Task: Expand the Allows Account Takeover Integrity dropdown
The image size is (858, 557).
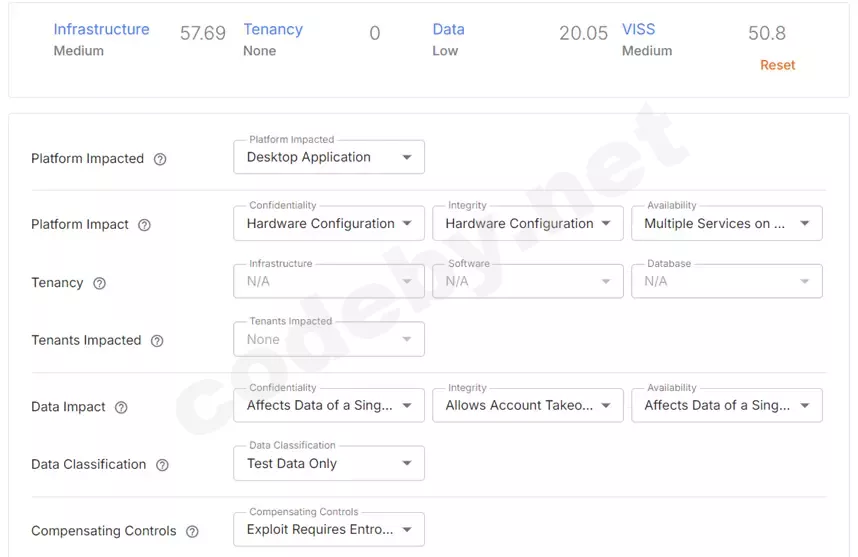Action: (527, 406)
